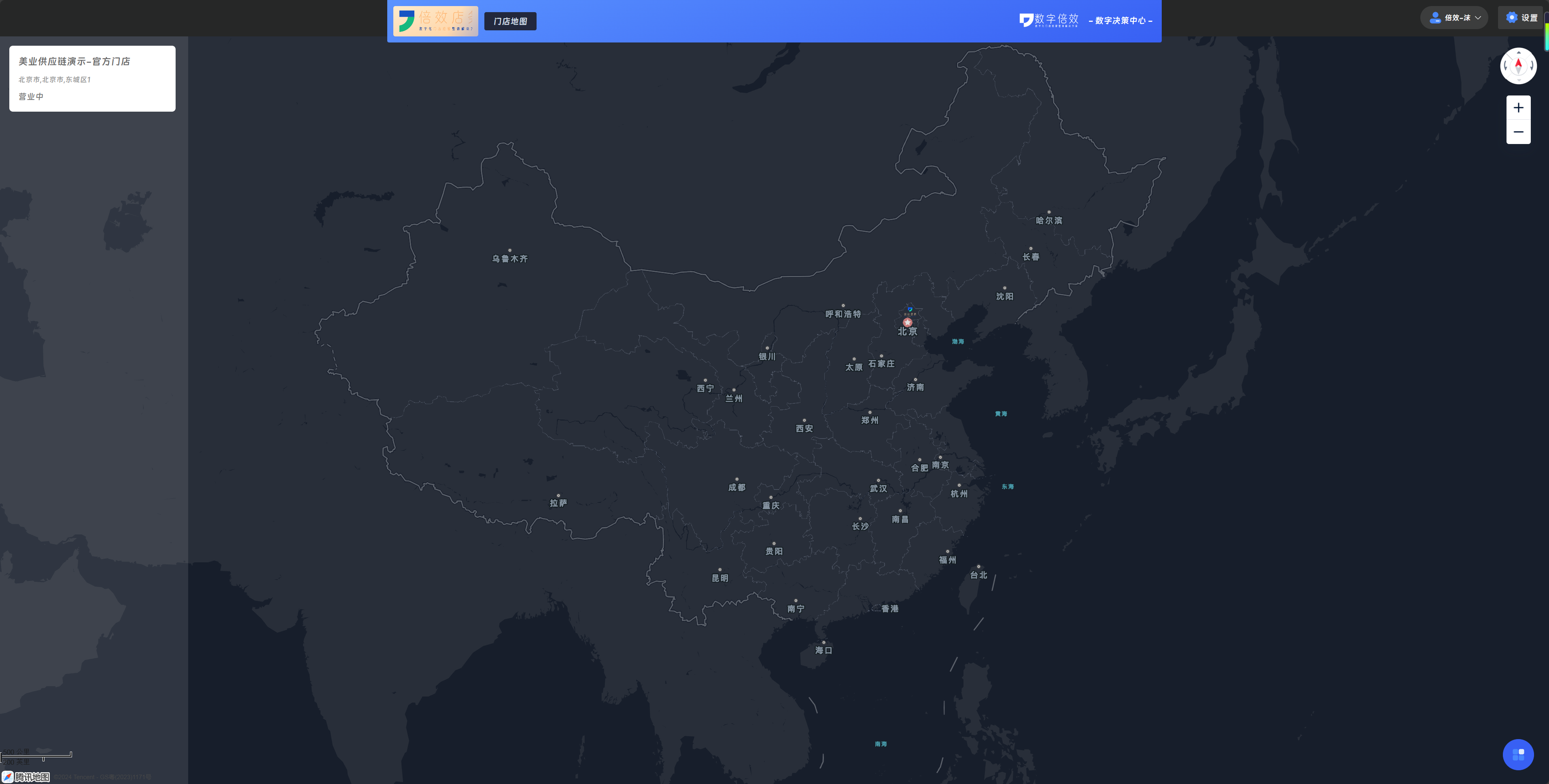Click the 哈尔滨 city label
The width and height of the screenshot is (1549, 784).
click(1049, 220)
